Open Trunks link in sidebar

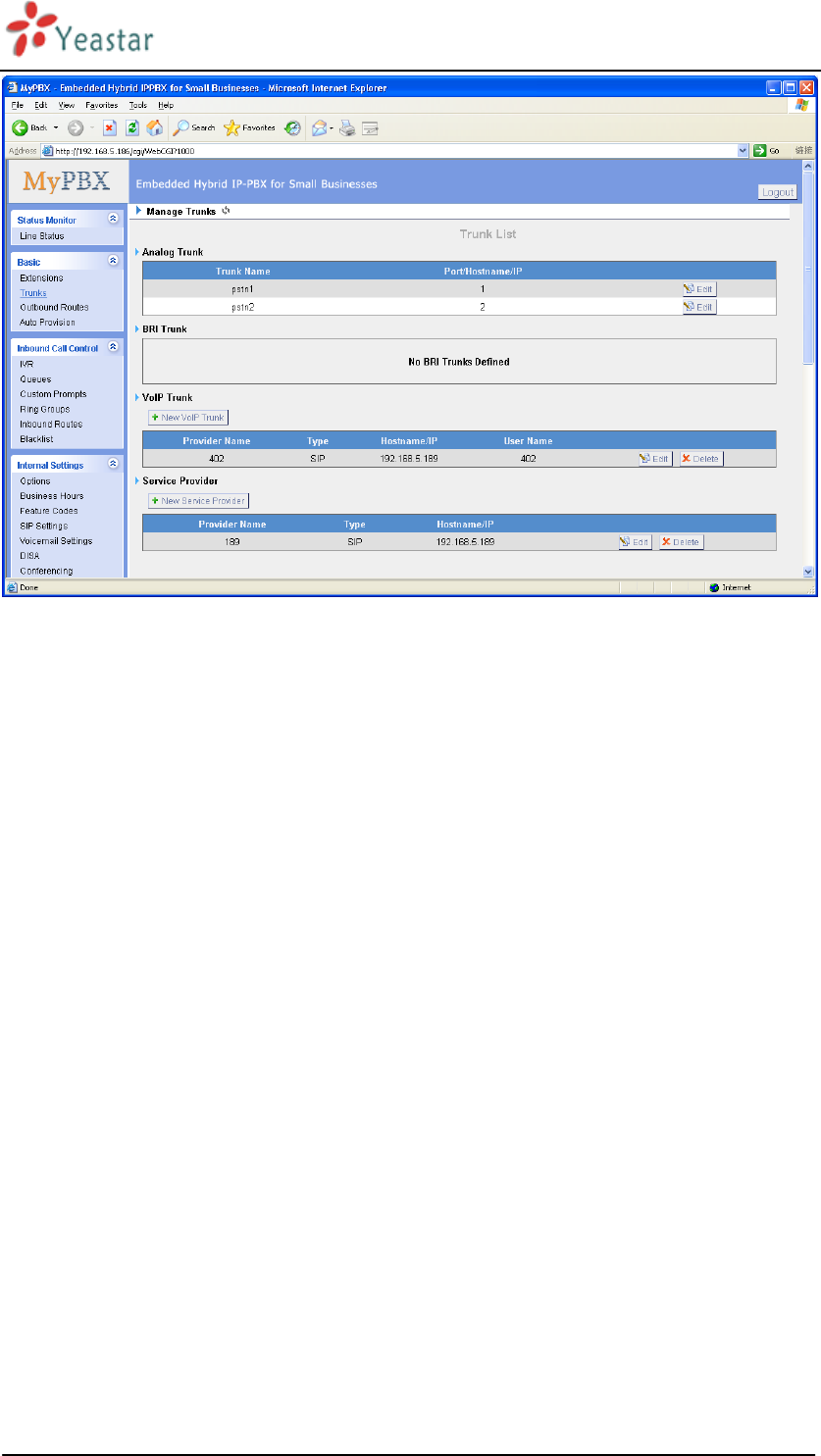point(32,293)
